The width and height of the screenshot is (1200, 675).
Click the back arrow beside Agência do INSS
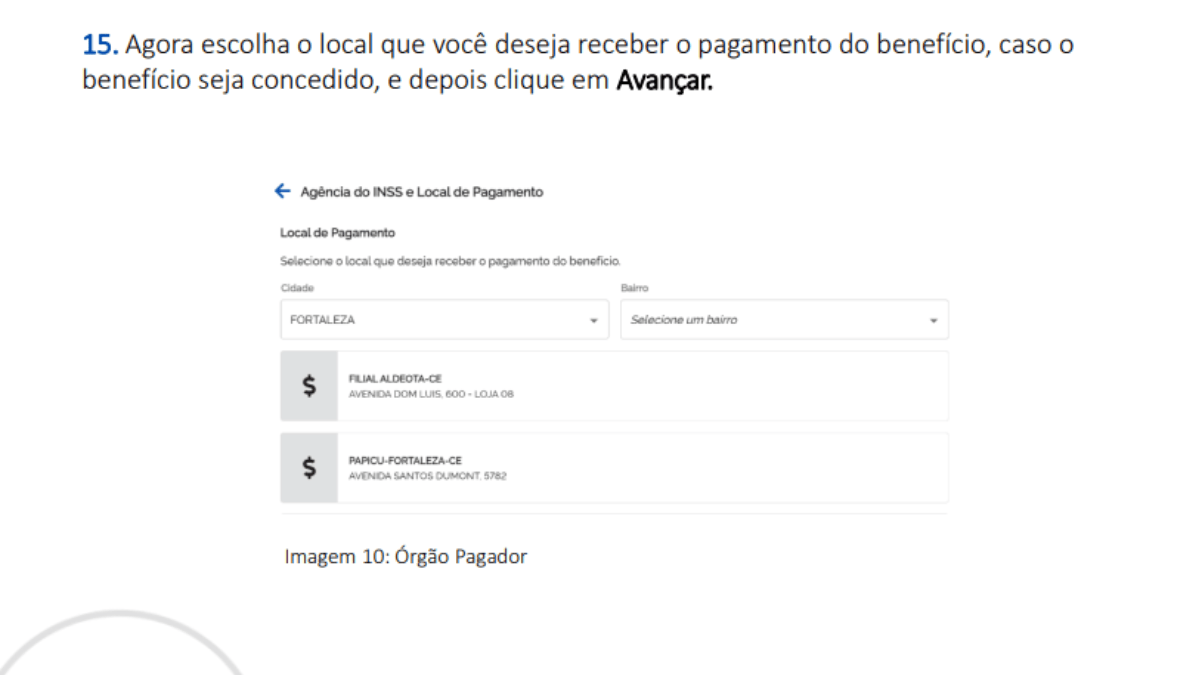point(282,192)
